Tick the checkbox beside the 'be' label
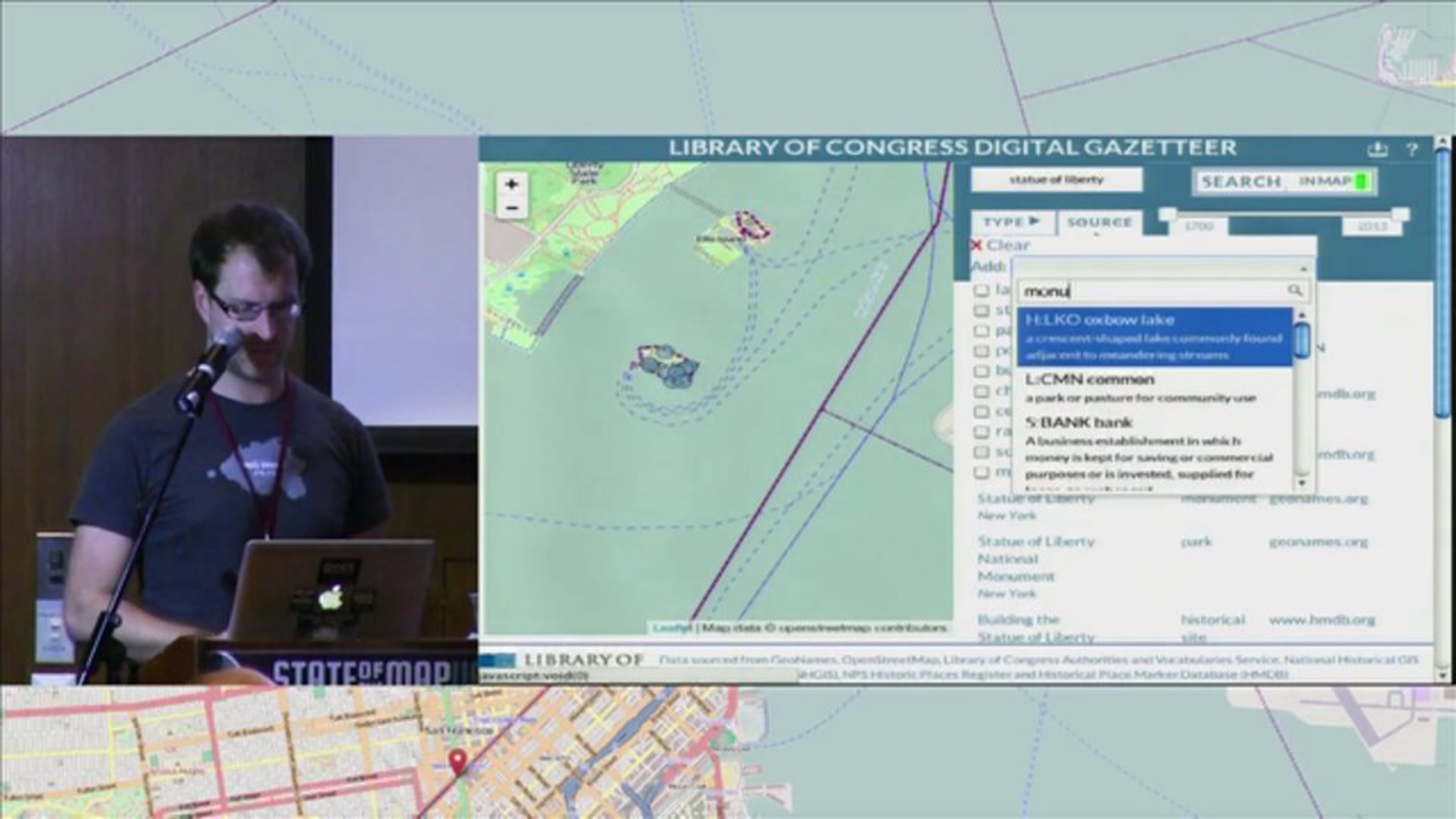 (x=981, y=371)
